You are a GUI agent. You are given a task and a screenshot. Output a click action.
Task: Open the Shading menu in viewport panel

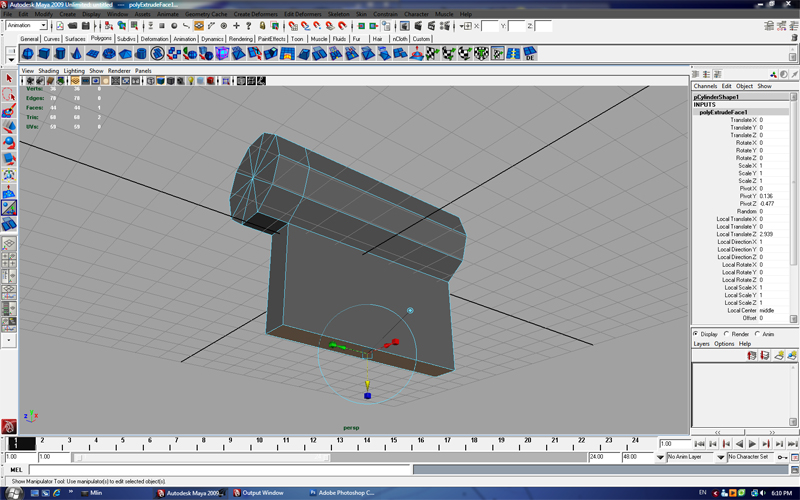coord(49,71)
